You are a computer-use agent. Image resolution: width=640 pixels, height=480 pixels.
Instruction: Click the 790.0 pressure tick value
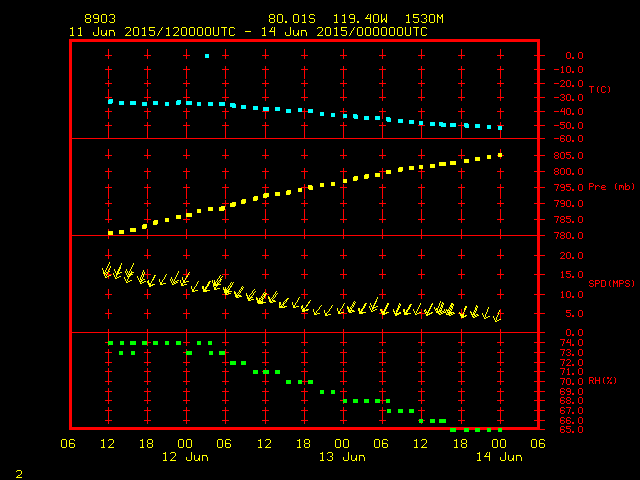569,204
